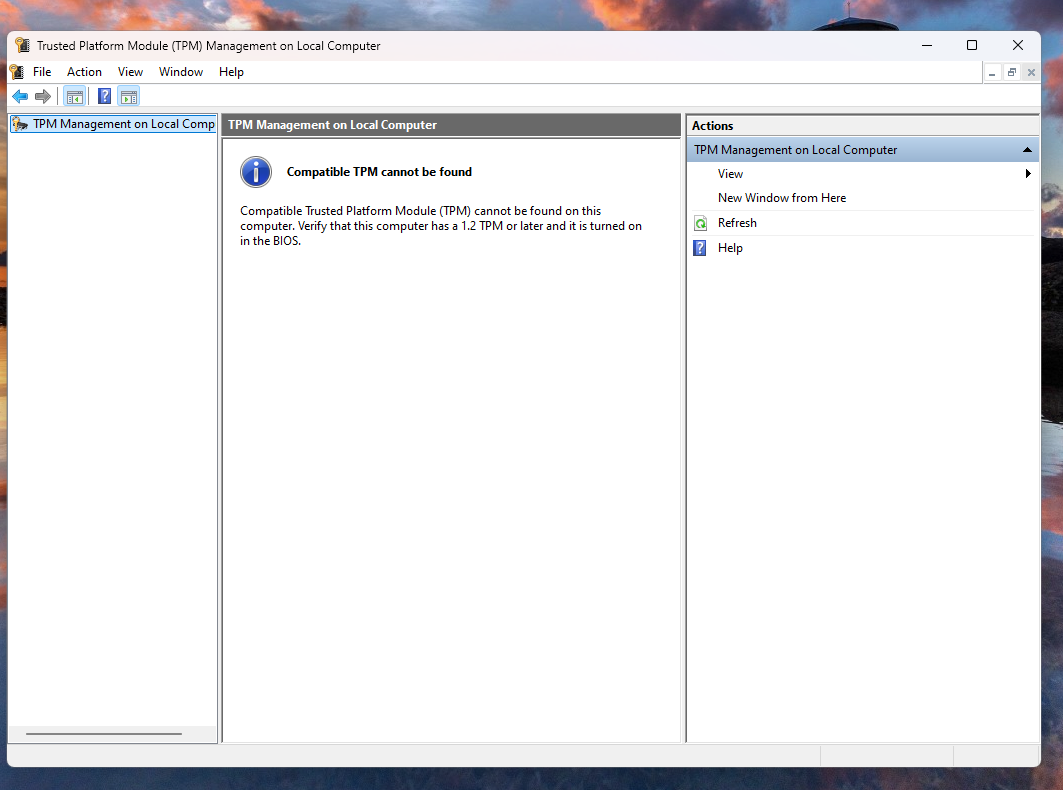This screenshot has width=1063, height=790.
Task: Toggle Show/Hide Console Tree toolbar icon
Action: click(x=75, y=96)
